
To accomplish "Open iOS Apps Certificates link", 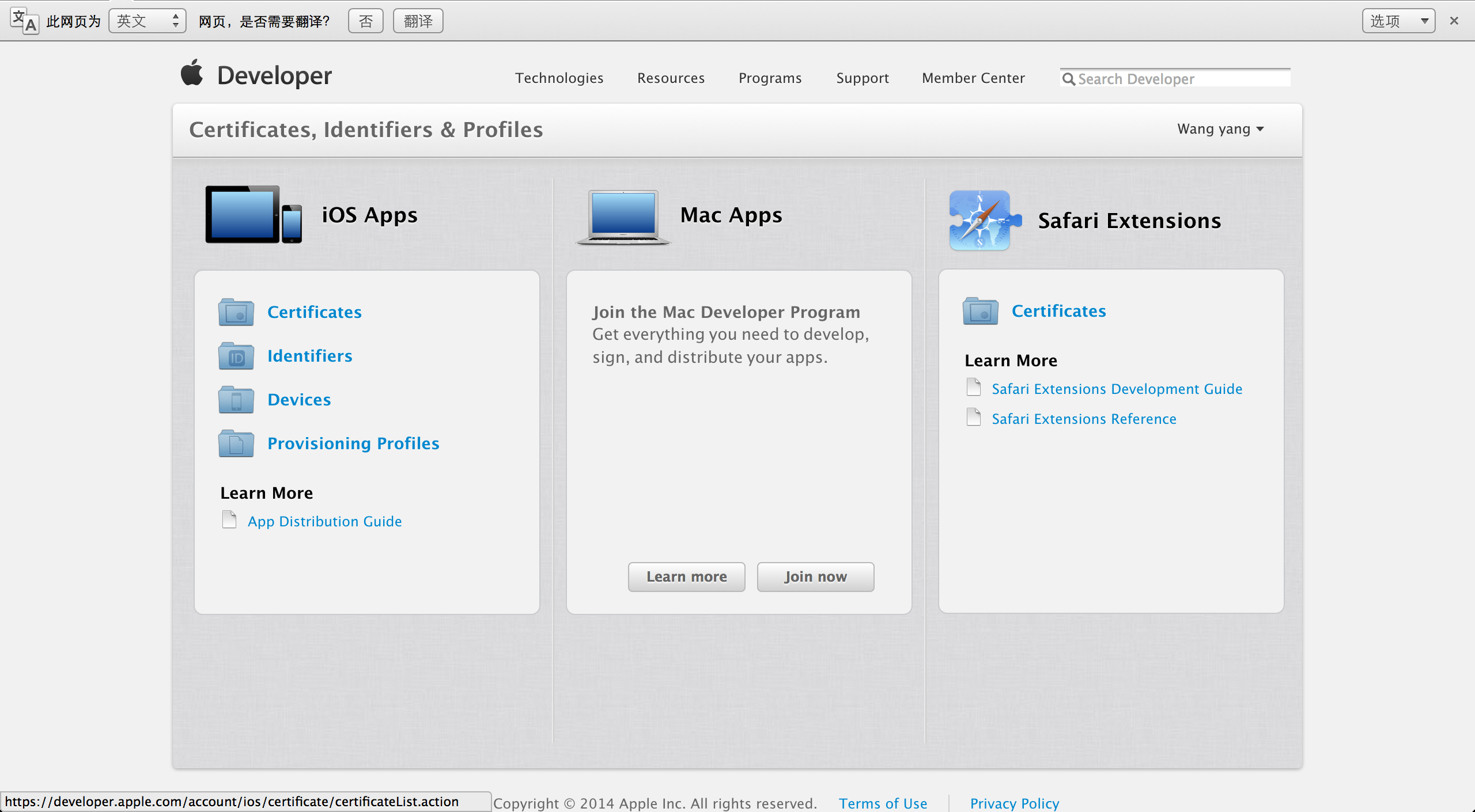I will click(x=315, y=312).
